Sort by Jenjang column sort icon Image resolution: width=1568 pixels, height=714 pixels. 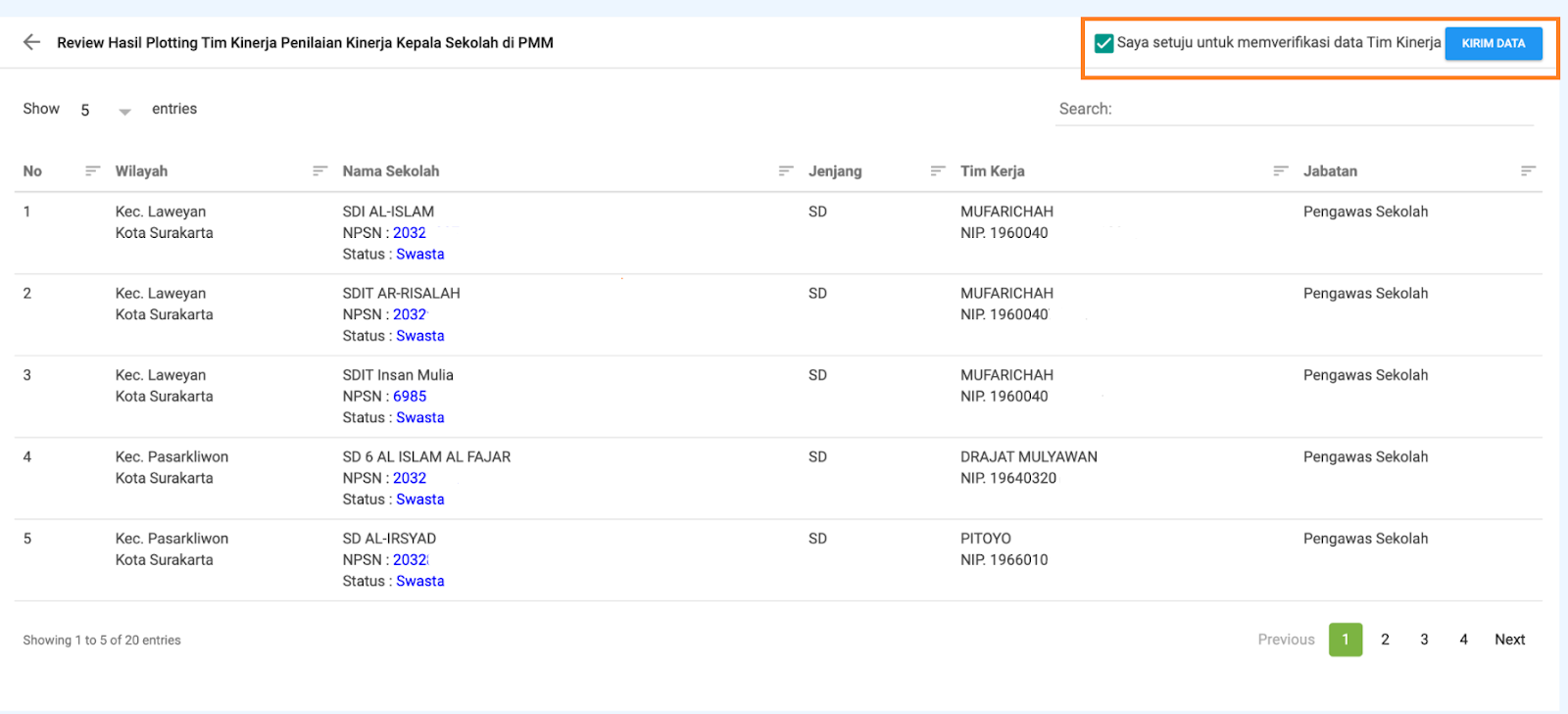coord(938,171)
